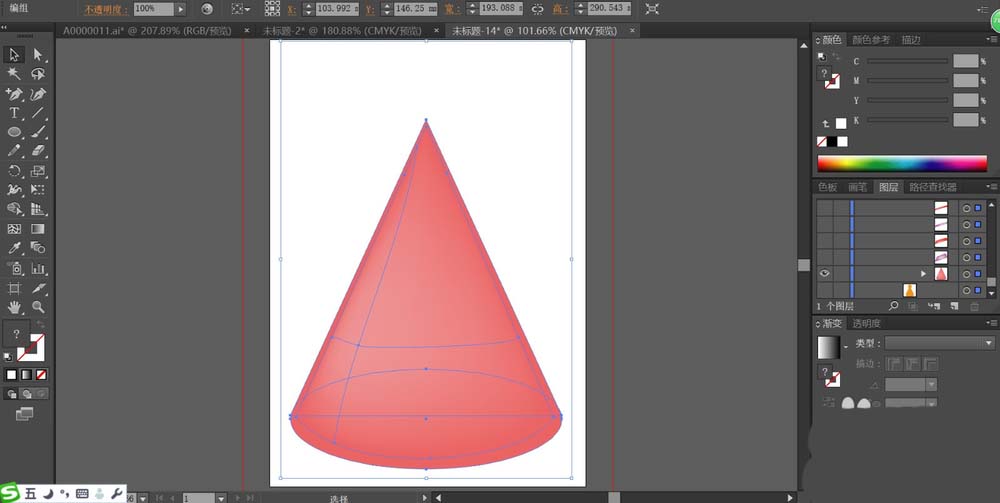Enable Draw Normal mode

click(x=11, y=394)
